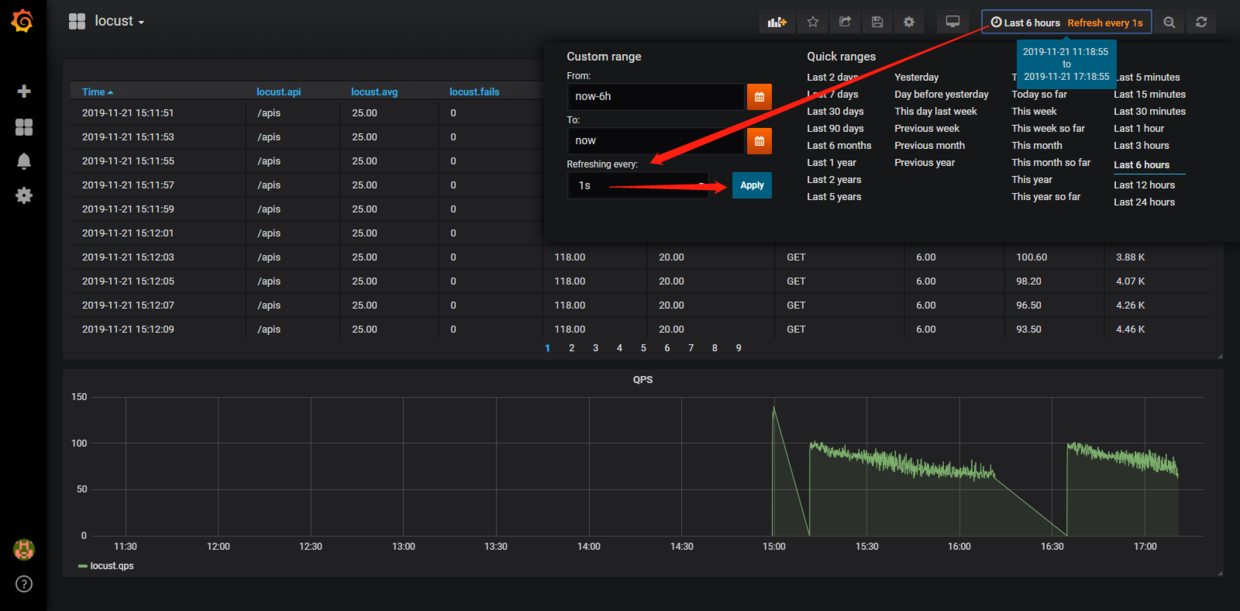The image size is (1240, 611).
Task: Save the dashboard with floppy icon
Action: point(877,21)
